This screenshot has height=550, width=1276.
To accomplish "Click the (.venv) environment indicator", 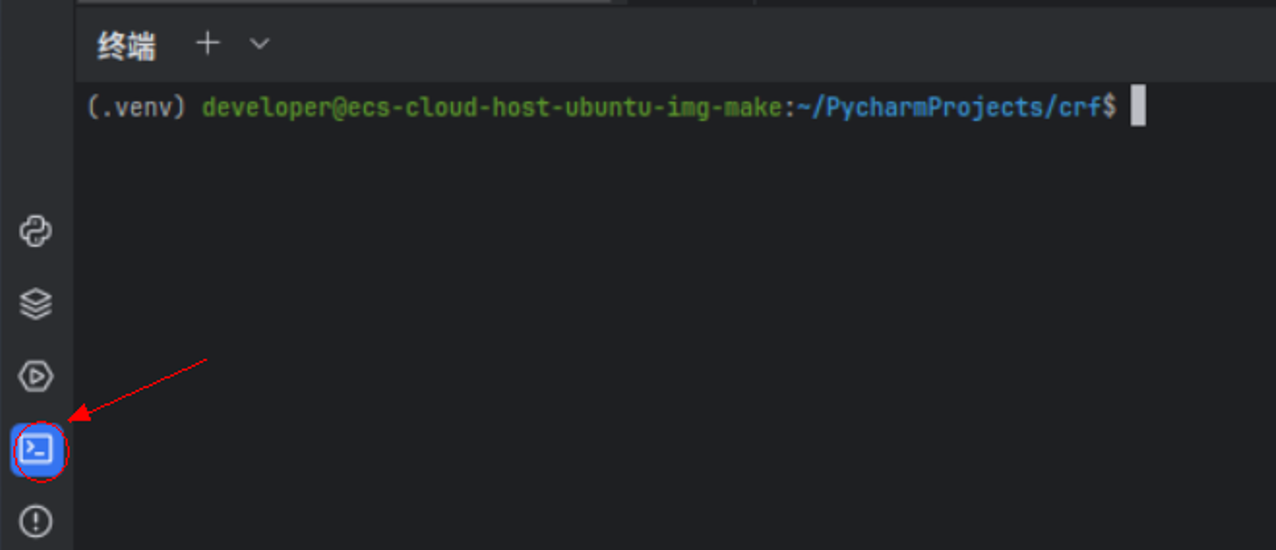I will point(138,107).
